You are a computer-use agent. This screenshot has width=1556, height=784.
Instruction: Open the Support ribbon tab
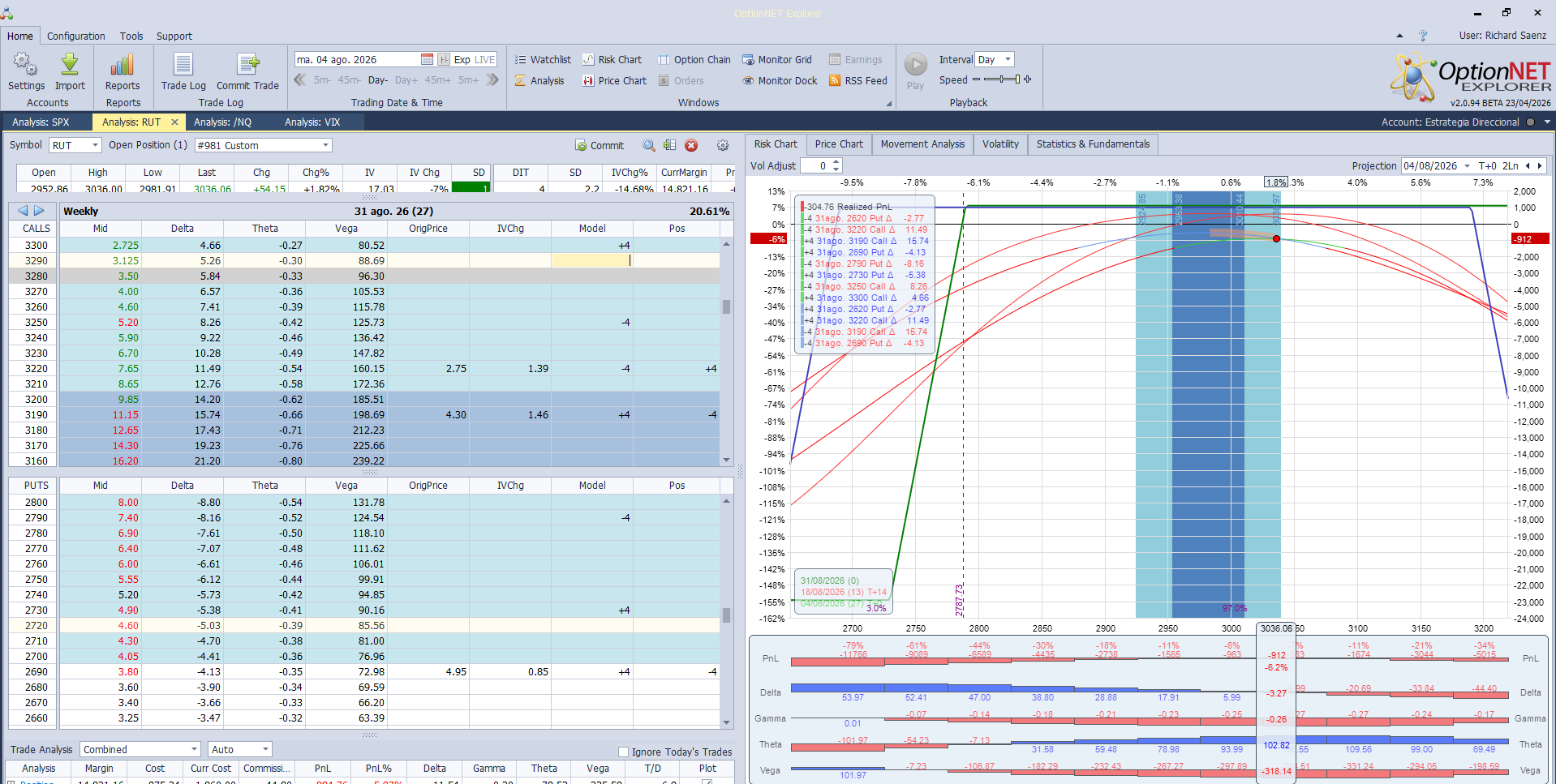174,36
